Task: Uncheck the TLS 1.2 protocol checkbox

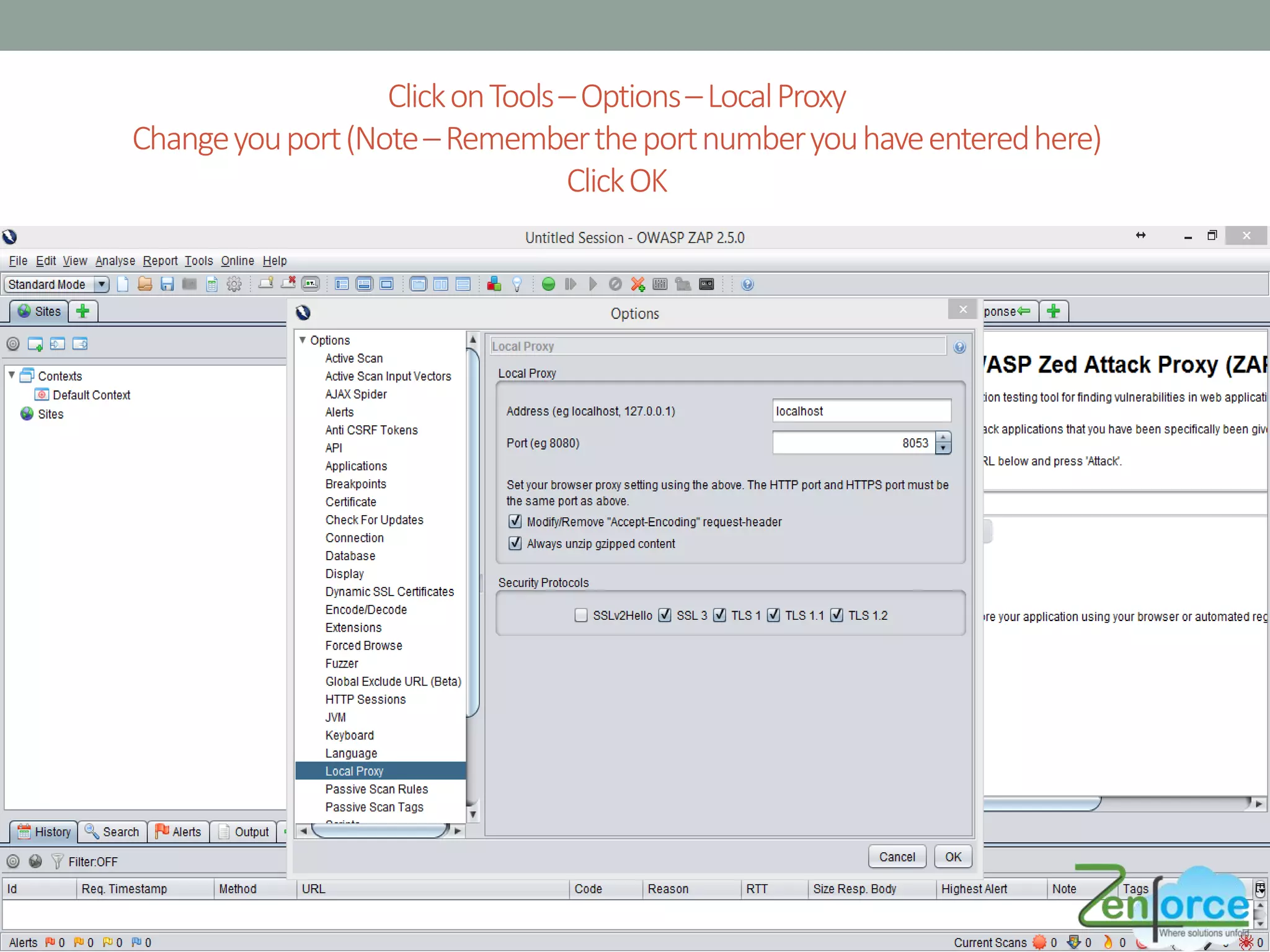Action: point(837,615)
